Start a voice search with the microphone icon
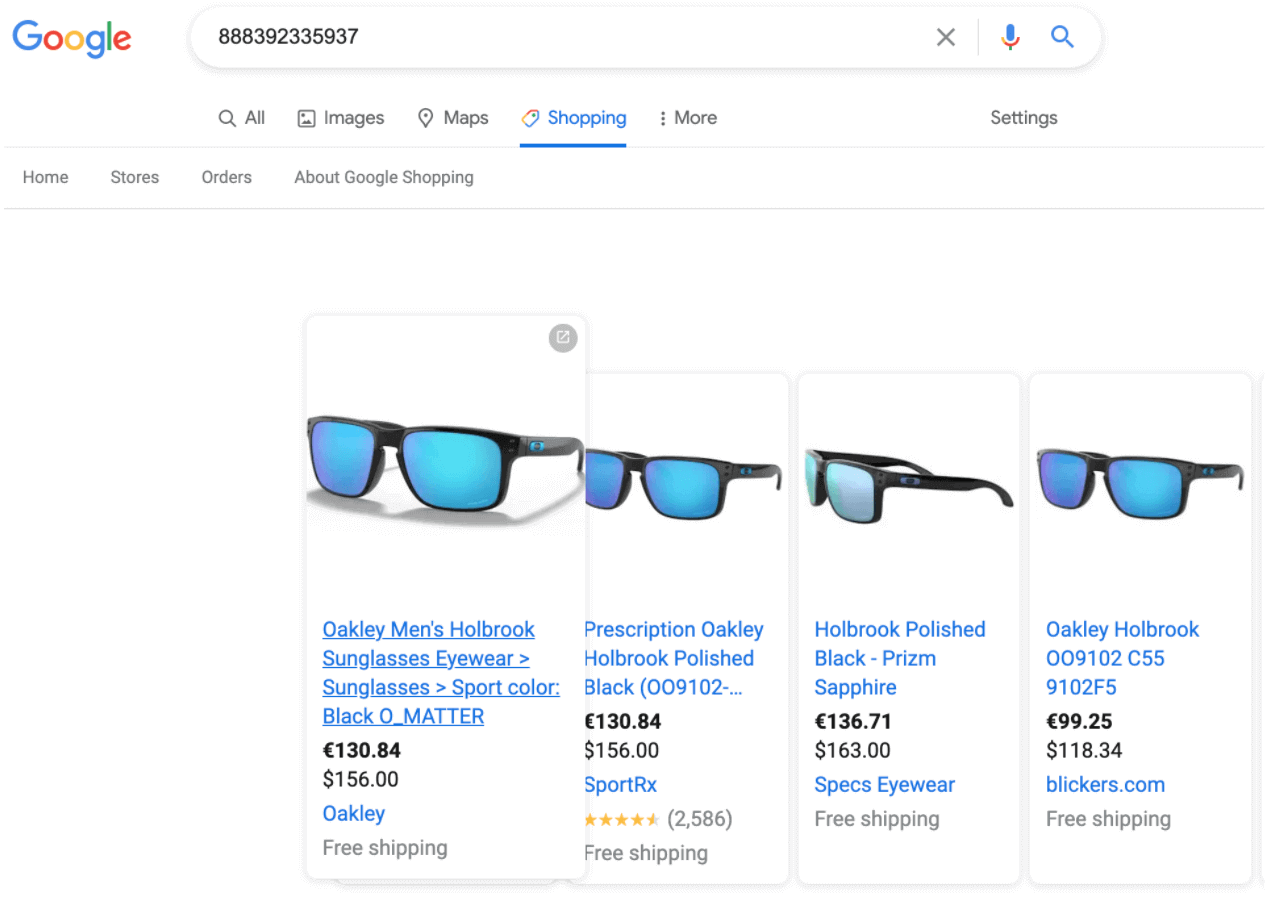This screenshot has height=900, width=1268. pos(1010,36)
